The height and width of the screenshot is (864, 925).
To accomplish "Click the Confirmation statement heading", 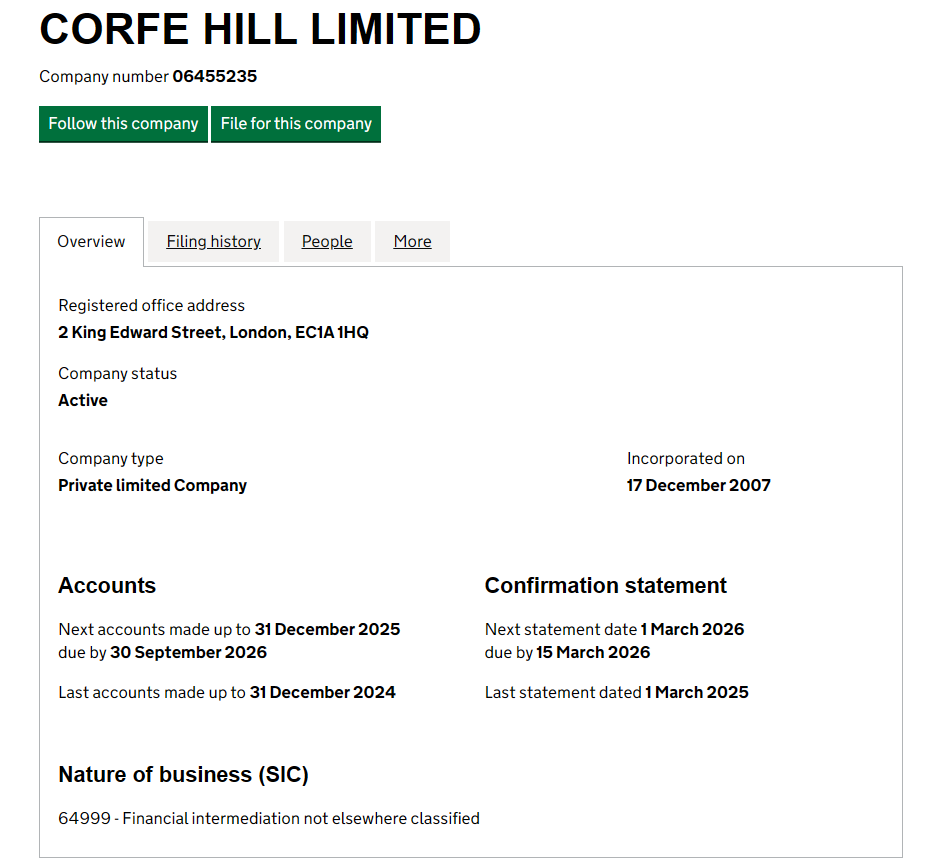I will click(605, 586).
